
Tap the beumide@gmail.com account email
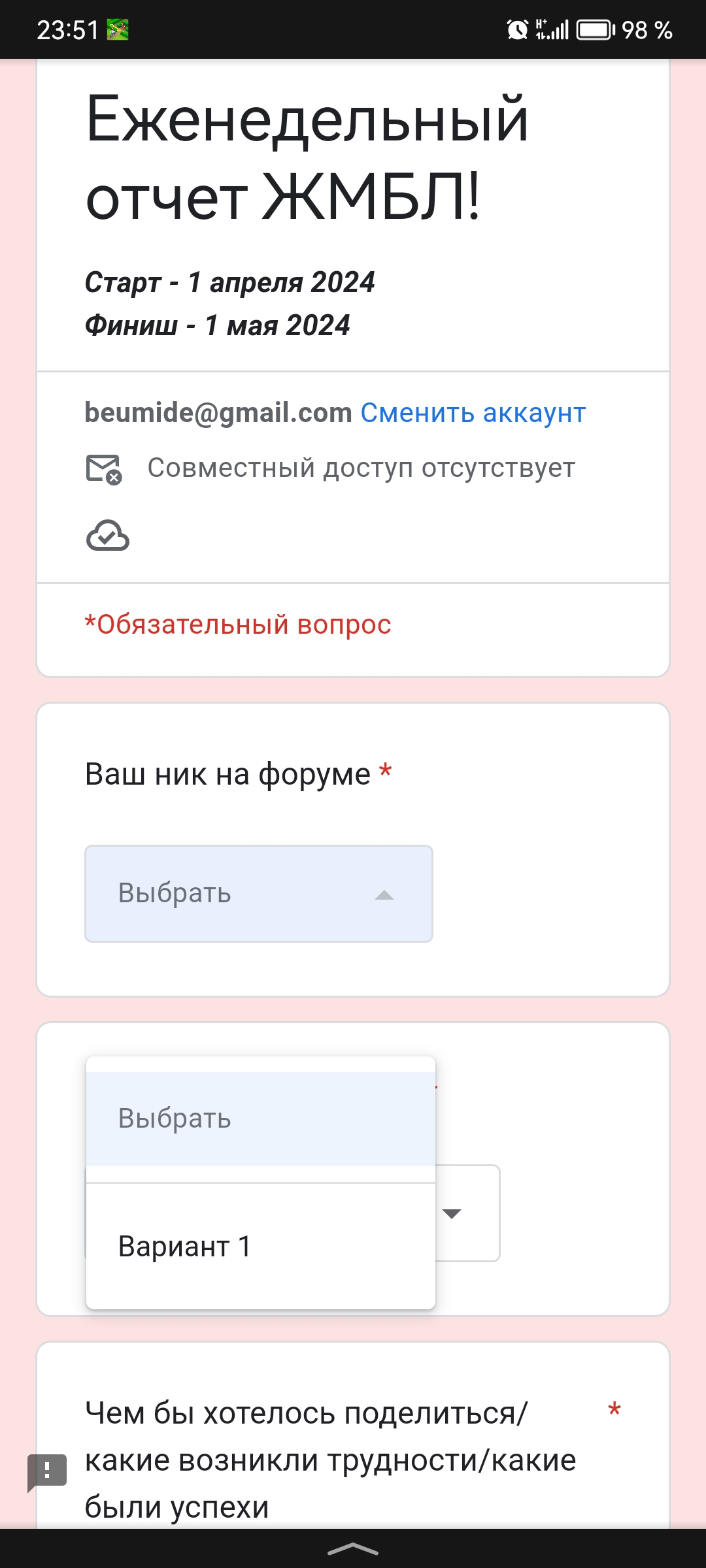click(x=218, y=413)
